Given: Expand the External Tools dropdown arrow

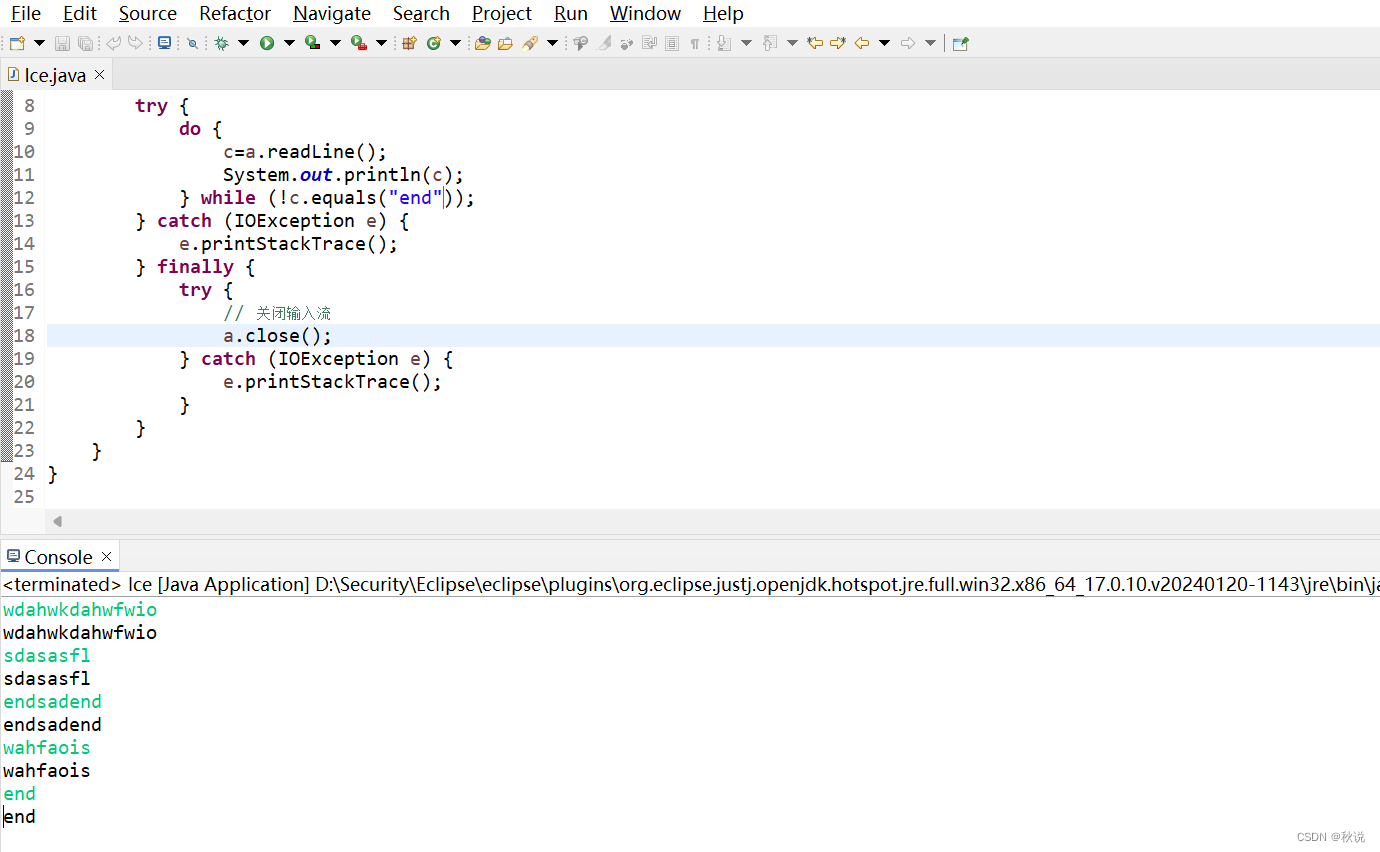Looking at the screenshot, I should point(381,43).
